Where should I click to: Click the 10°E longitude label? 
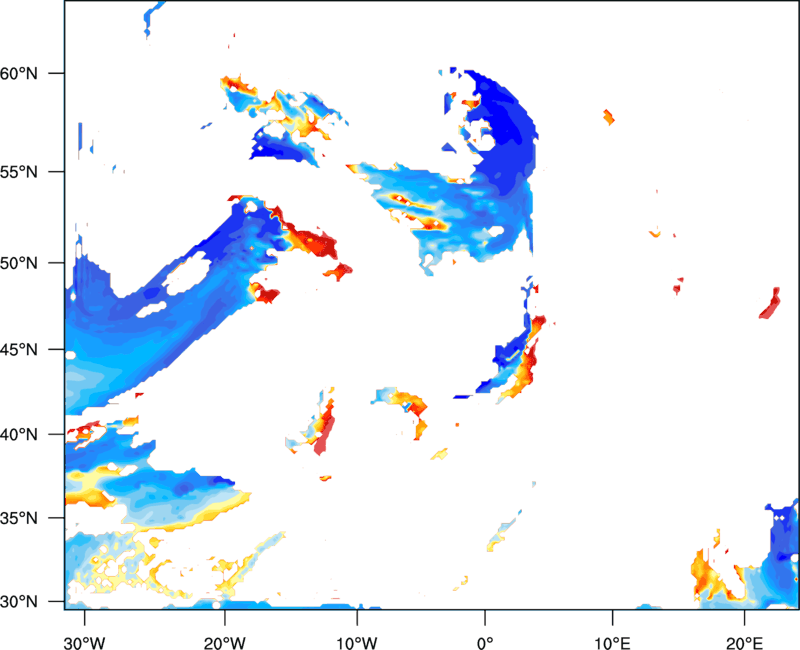click(612, 643)
